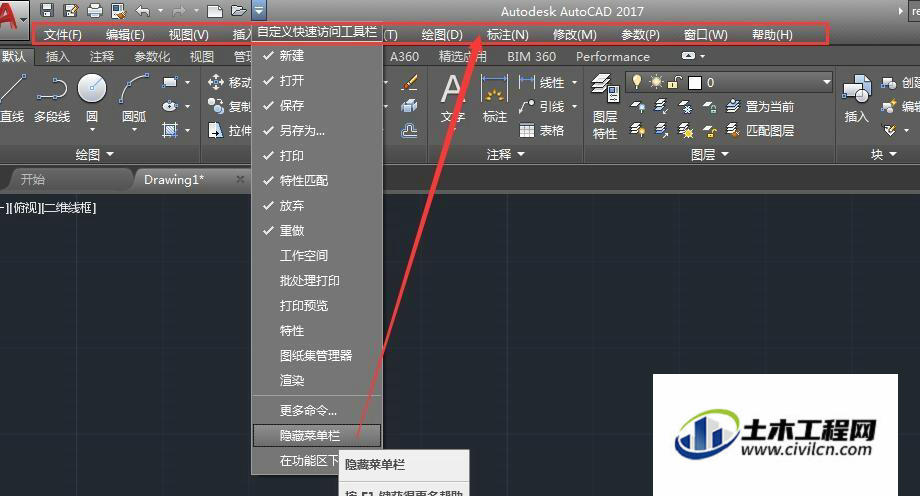Click 置为当前 make layer current
920x496 pixels.
(760, 106)
